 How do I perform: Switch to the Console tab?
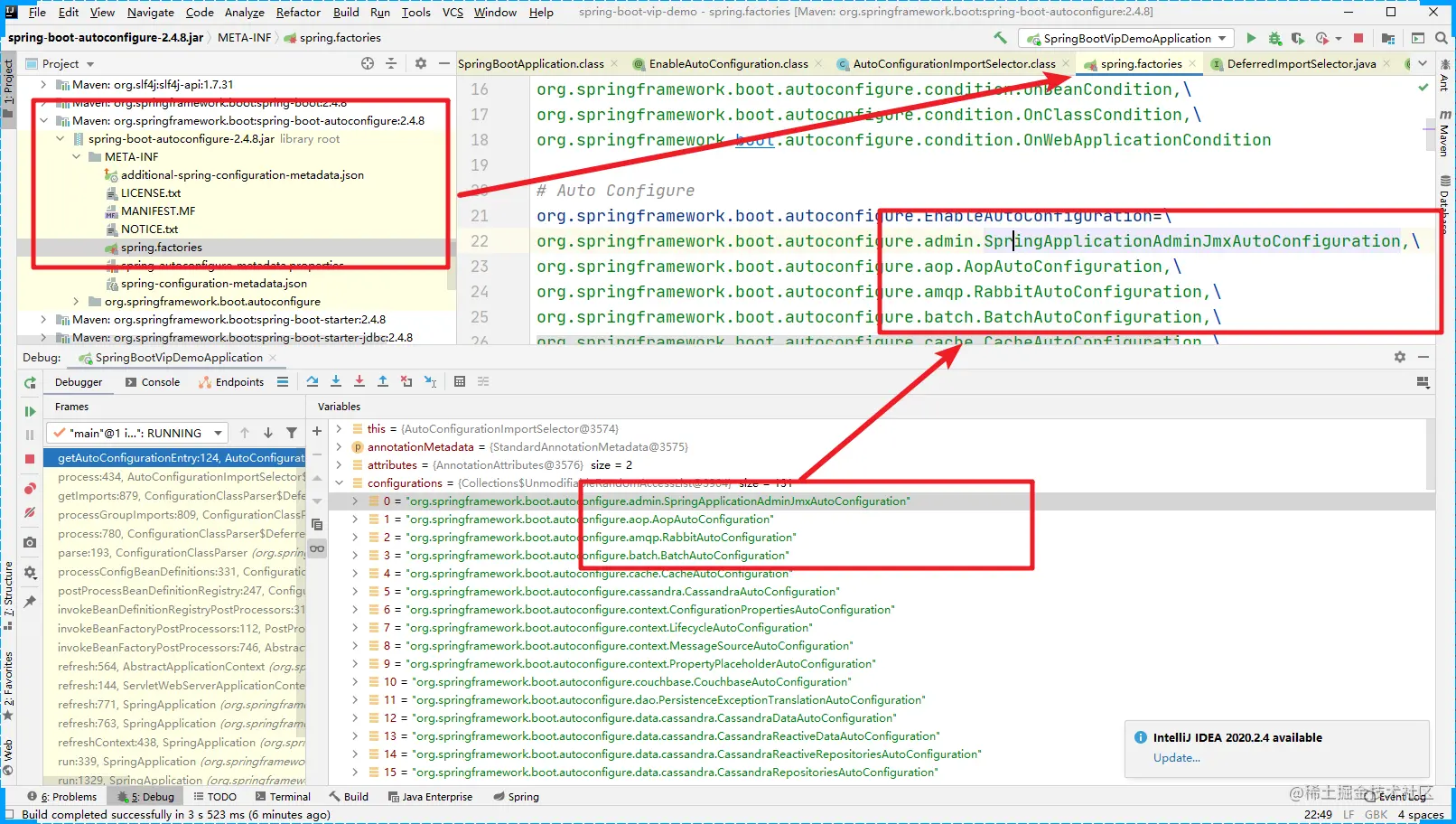[x=153, y=382]
